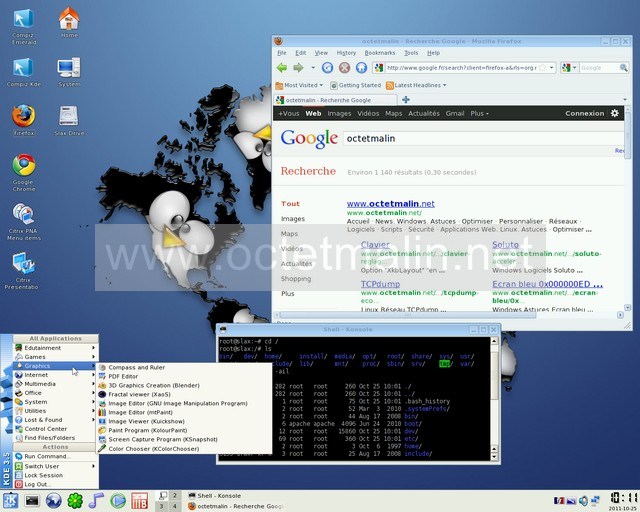Image resolution: width=640 pixels, height=512 pixels.
Task: Open the Compiz Emerald desktop icon
Action: click(24, 26)
